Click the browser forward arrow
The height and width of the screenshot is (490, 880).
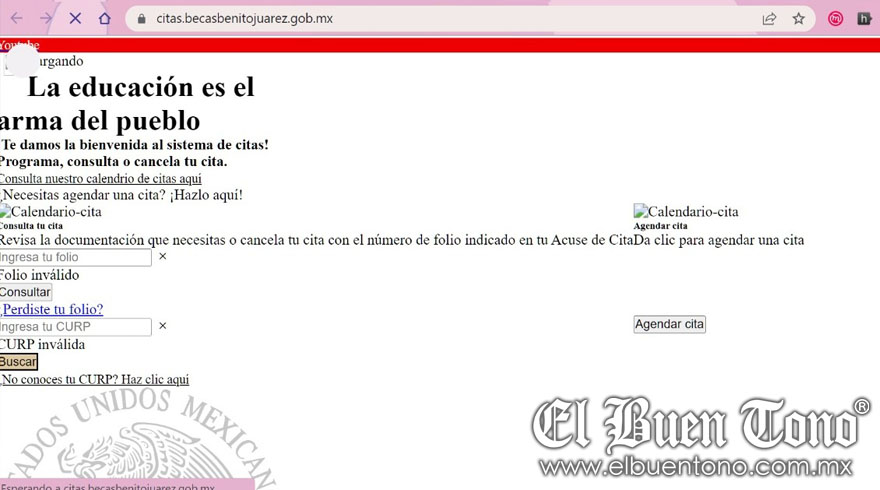coord(46,18)
